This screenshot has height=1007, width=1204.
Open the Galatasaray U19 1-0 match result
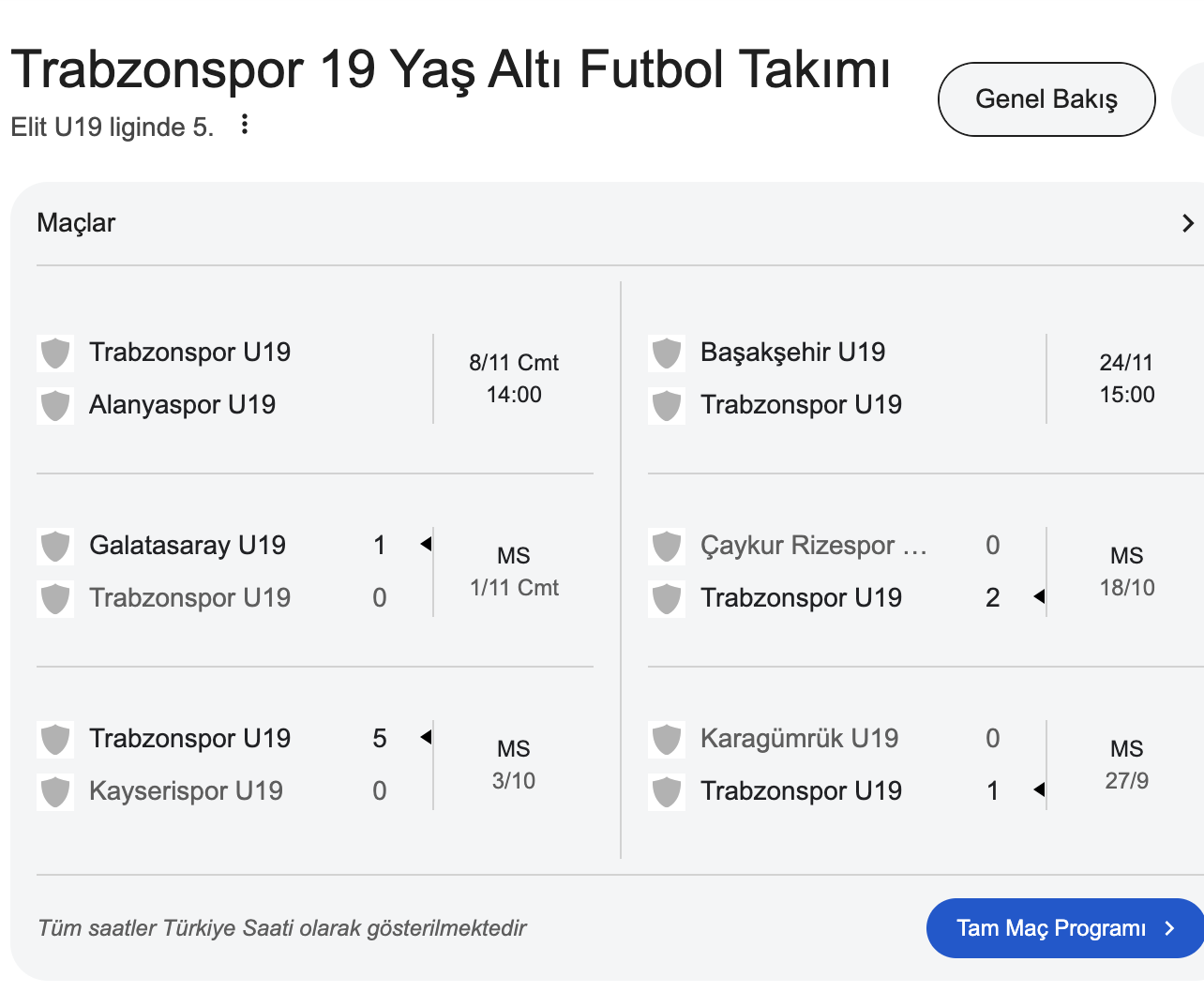click(314, 571)
